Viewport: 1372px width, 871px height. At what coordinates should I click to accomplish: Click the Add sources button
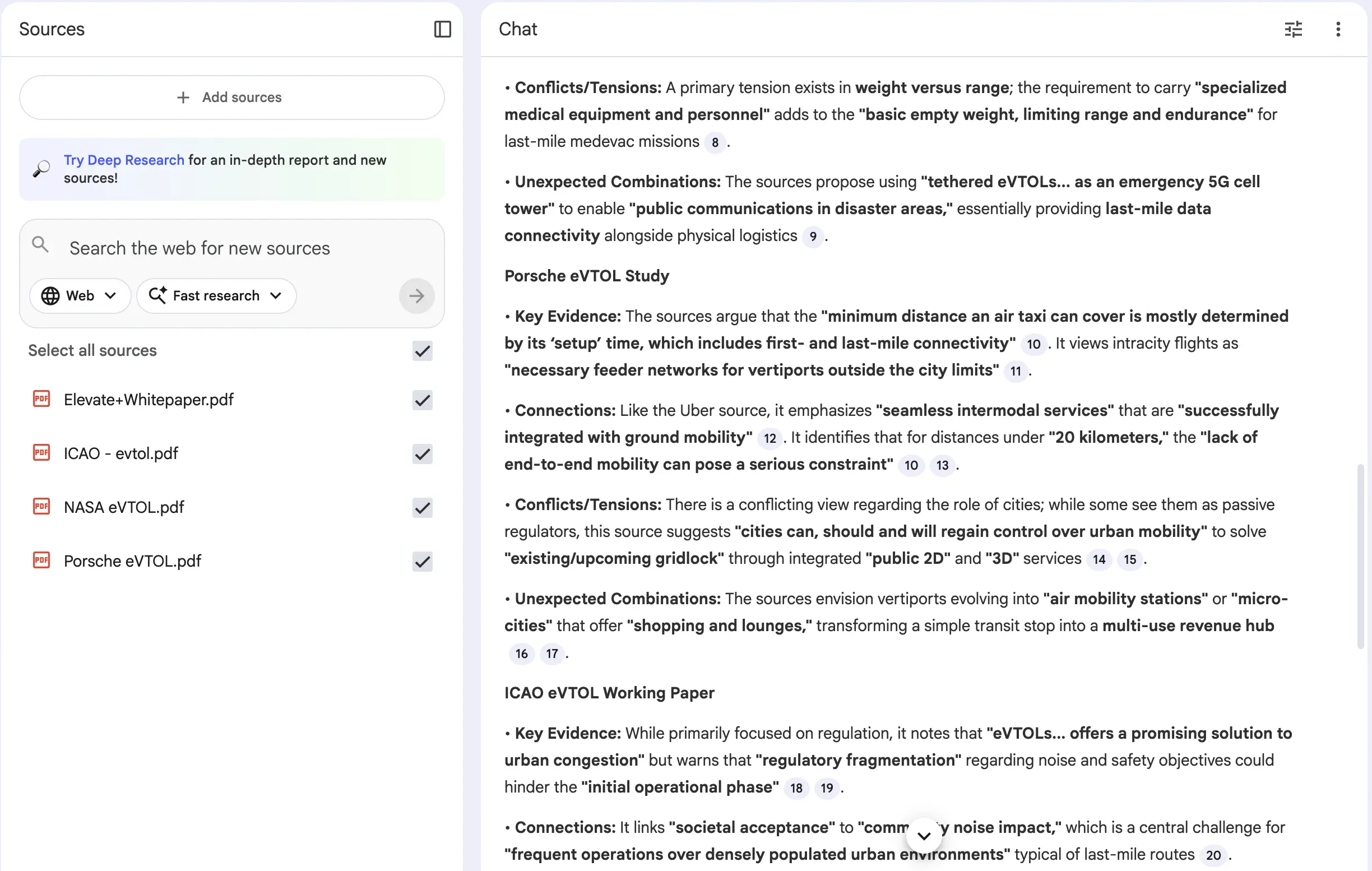(x=231, y=98)
